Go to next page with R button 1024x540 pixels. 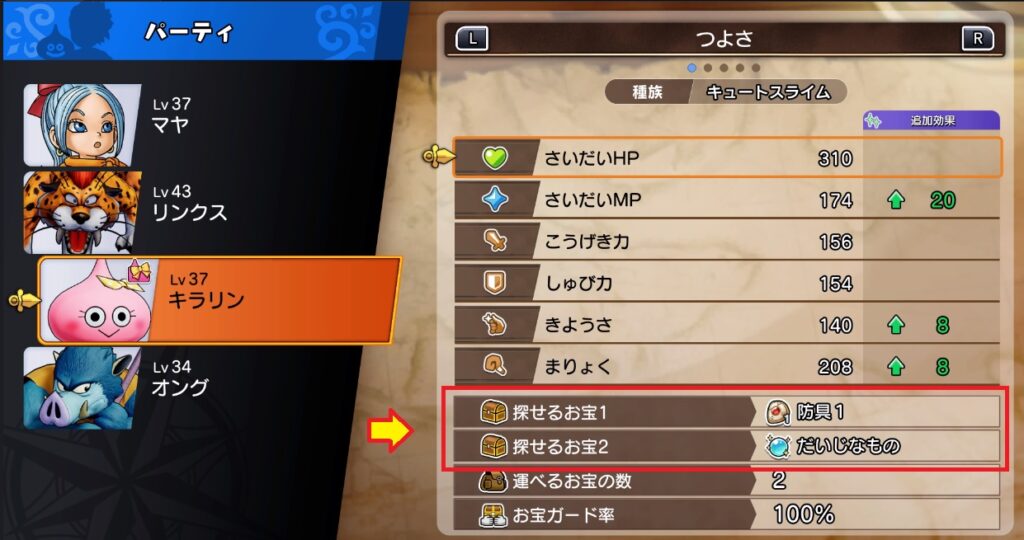tap(978, 39)
